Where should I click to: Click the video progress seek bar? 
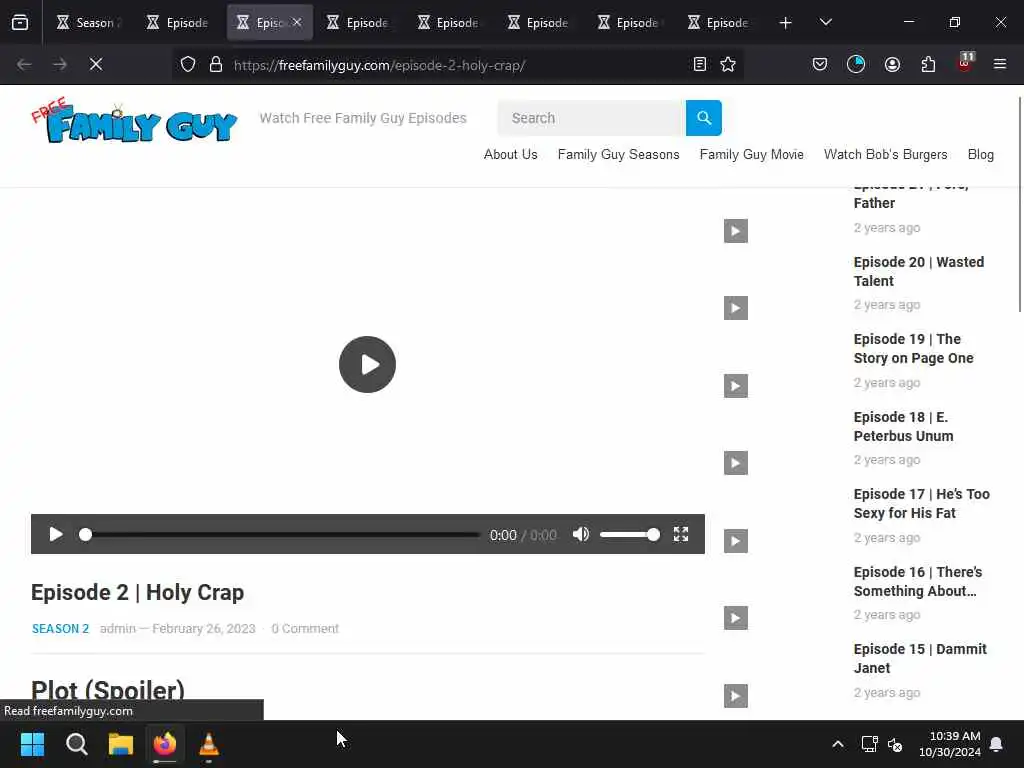click(x=282, y=535)
